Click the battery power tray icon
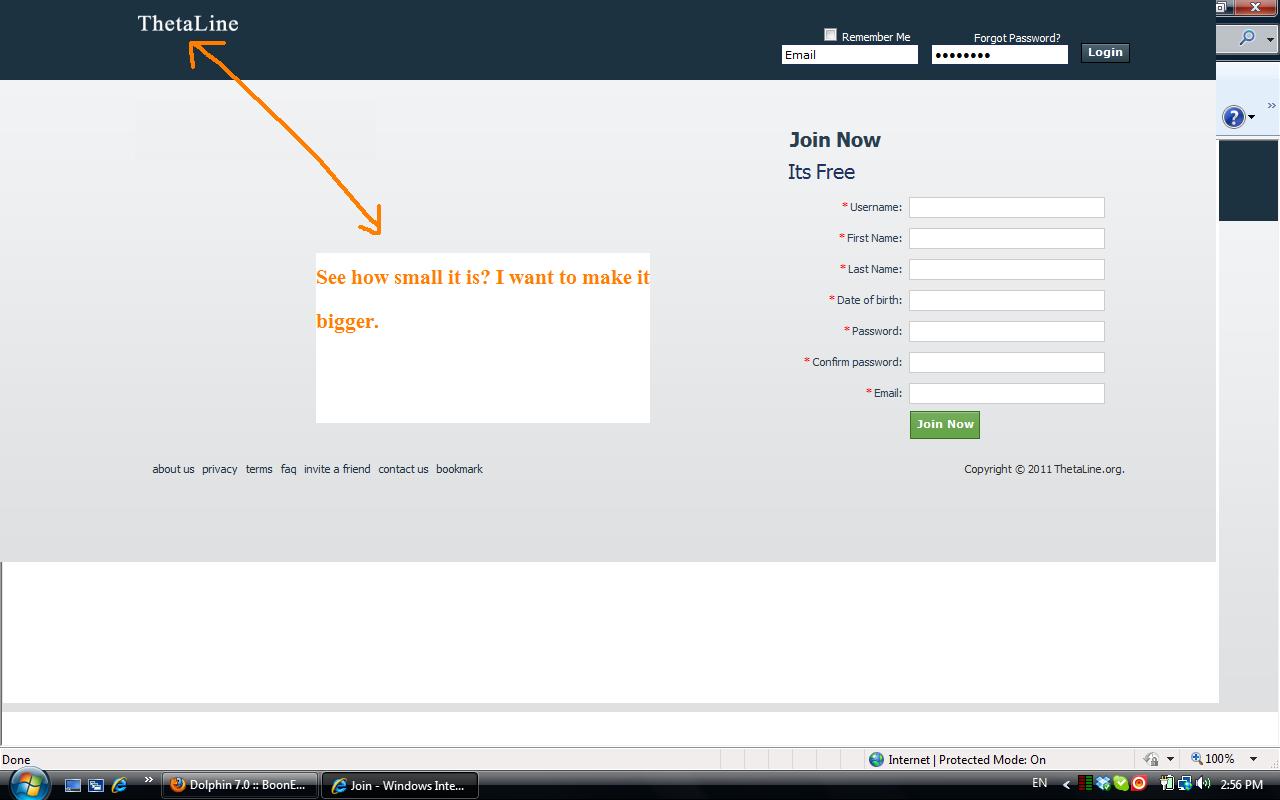The image size is (1280, 800). click(x=1167, y=784)
